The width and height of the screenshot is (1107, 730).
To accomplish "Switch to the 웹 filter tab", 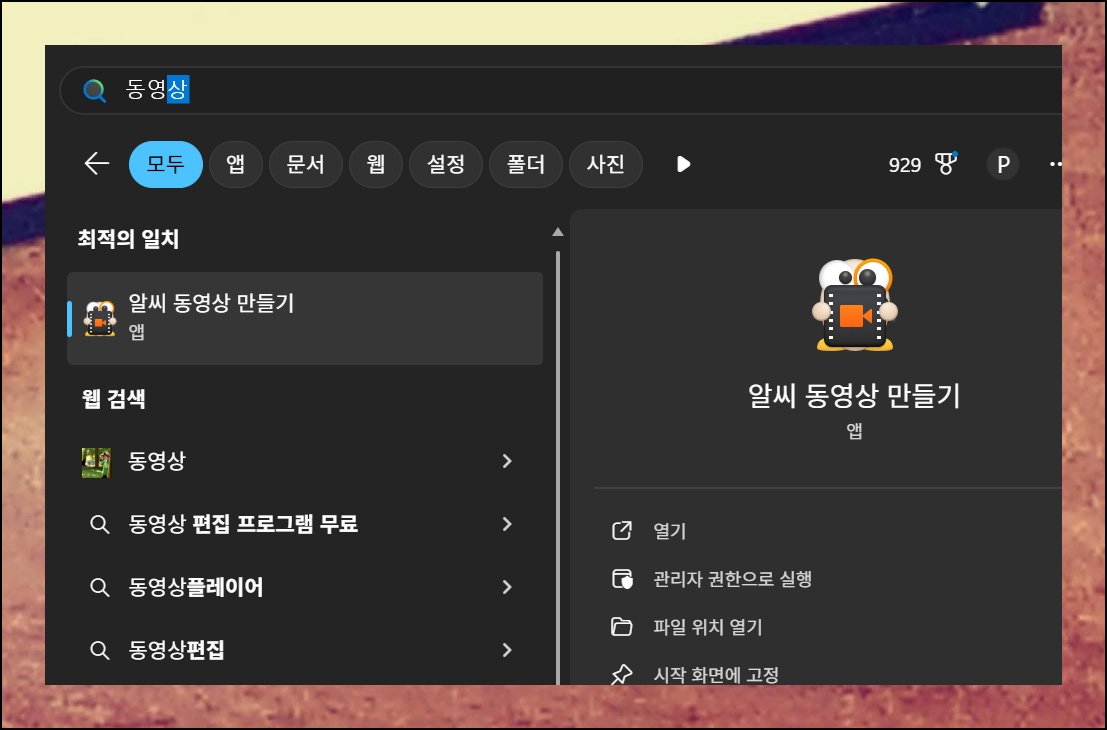I will [x=376, y=164].
